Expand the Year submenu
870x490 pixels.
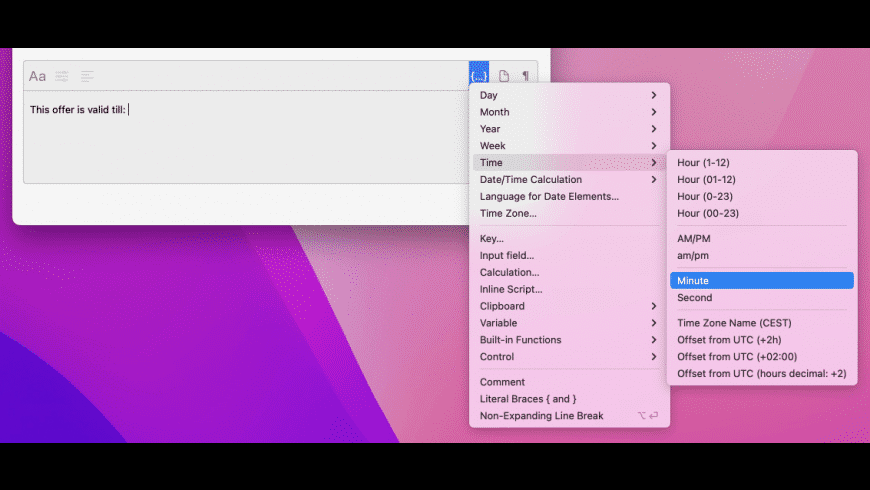pyautogui.click(x=569, y=129)
